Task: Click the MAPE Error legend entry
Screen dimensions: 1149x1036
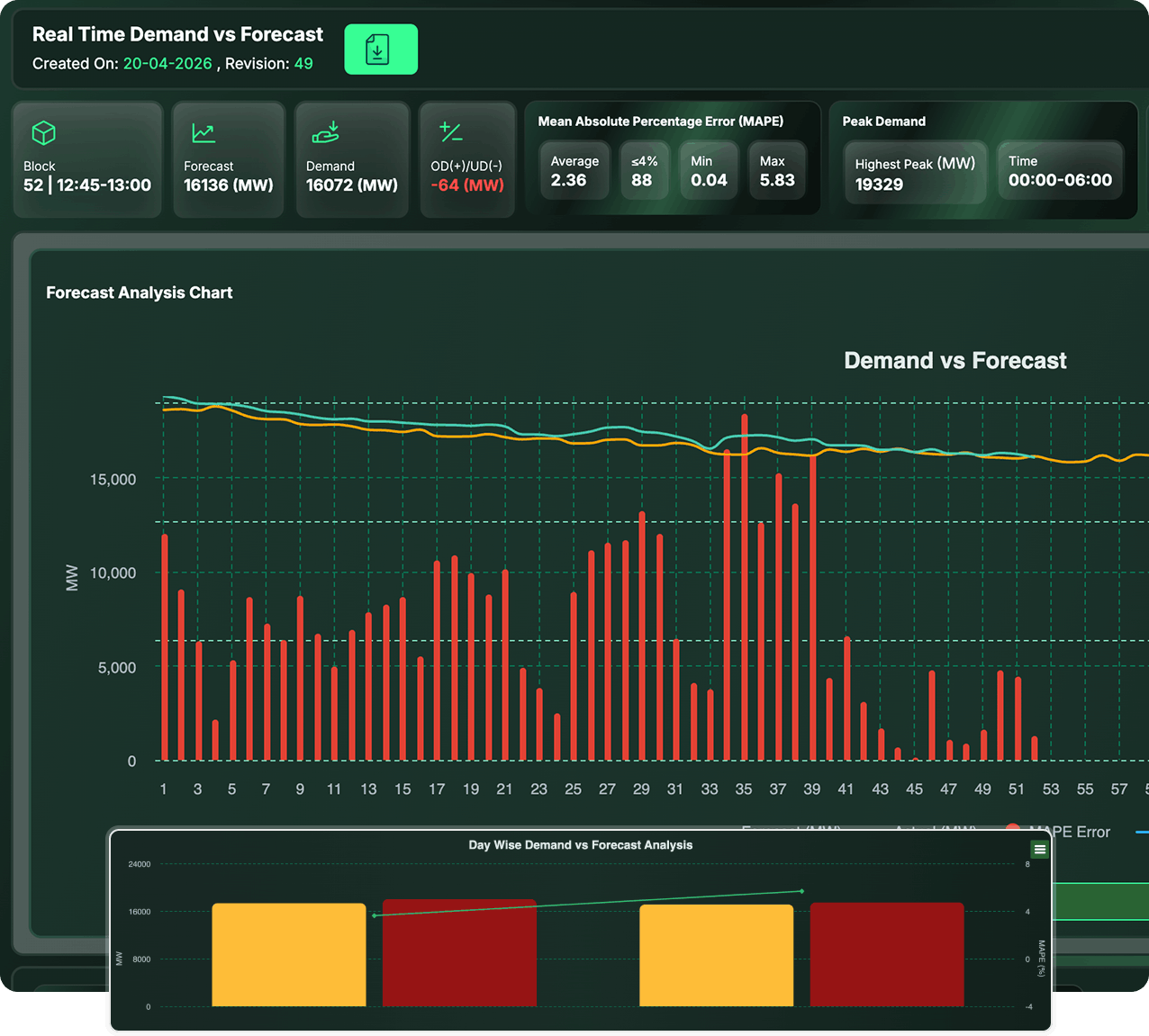Action: [1058, 832]
